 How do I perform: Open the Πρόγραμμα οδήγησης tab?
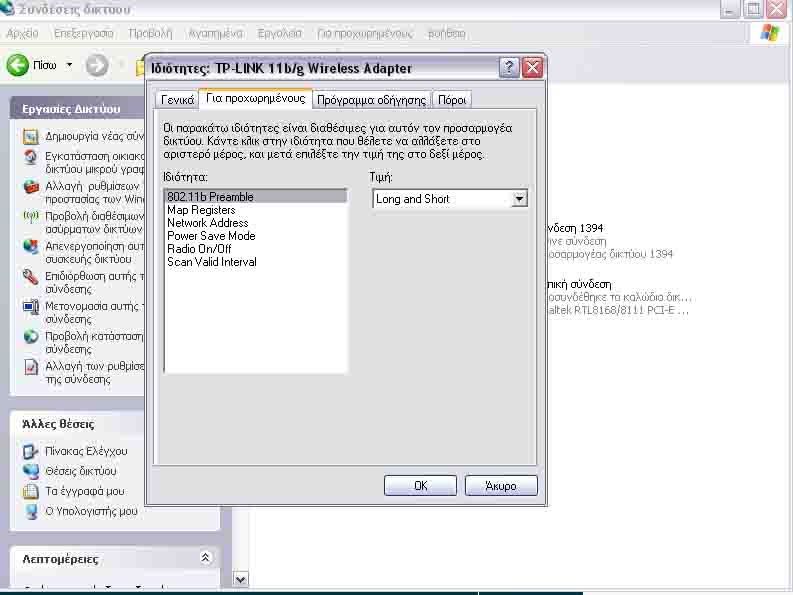tap(371, 100)
